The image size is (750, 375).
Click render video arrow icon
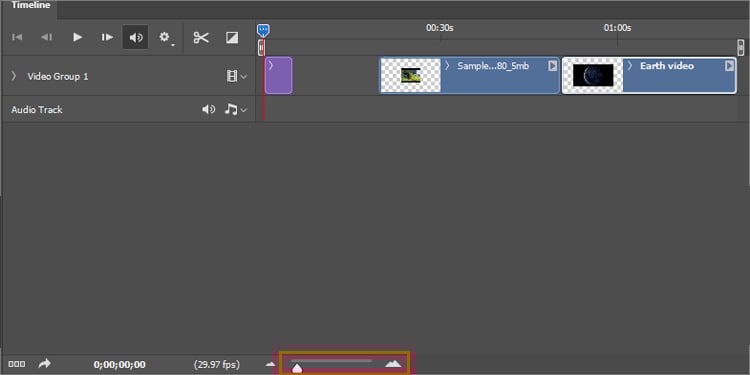(x=44, y=364)
